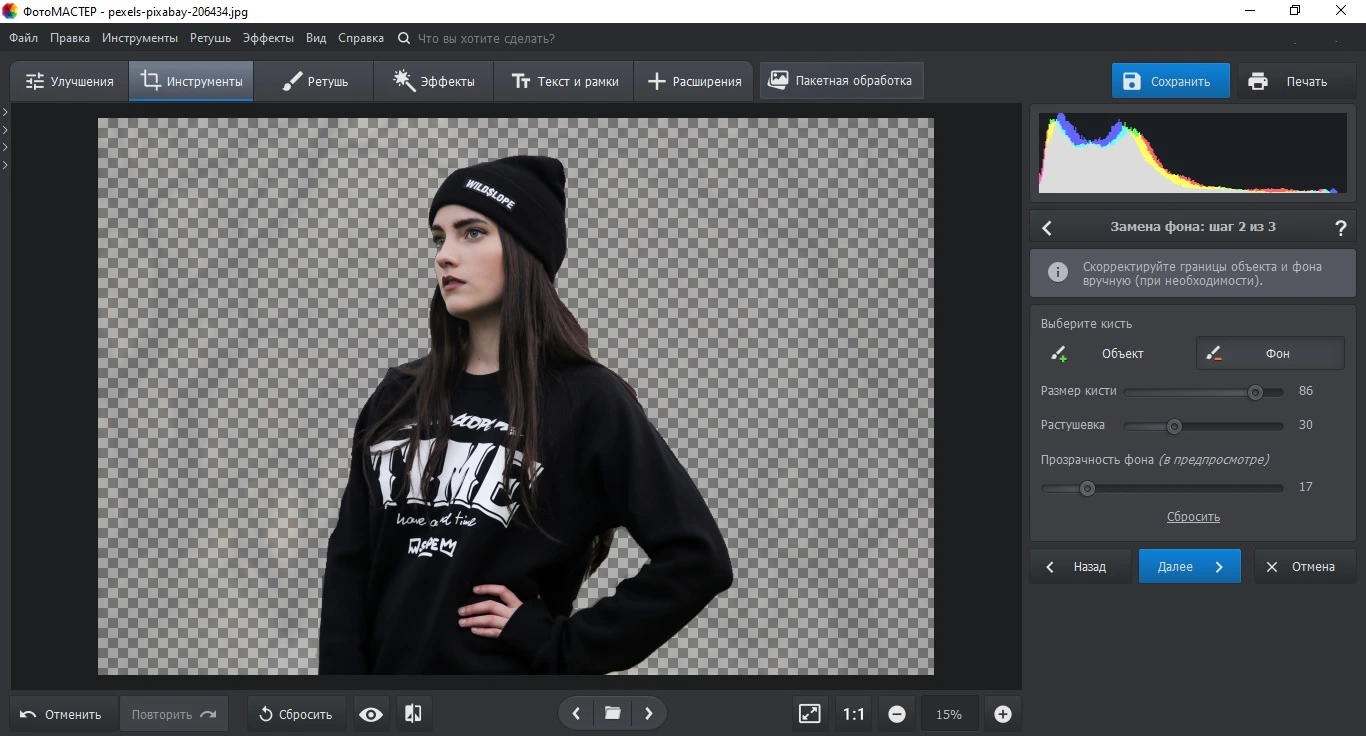The image size is (1366, 736).
Task: Click the before/after compare icon
Action: (413, 714)
